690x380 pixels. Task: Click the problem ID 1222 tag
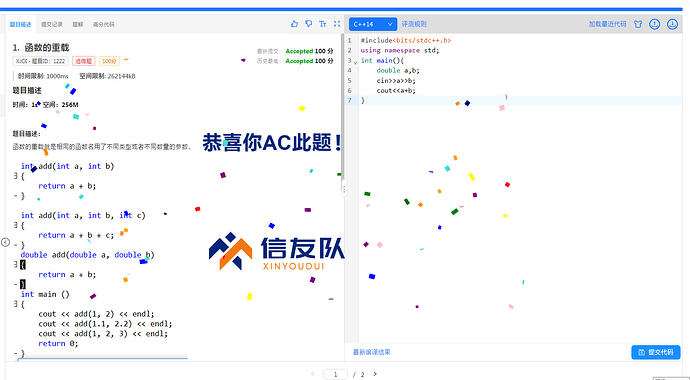tap(40, 61)
